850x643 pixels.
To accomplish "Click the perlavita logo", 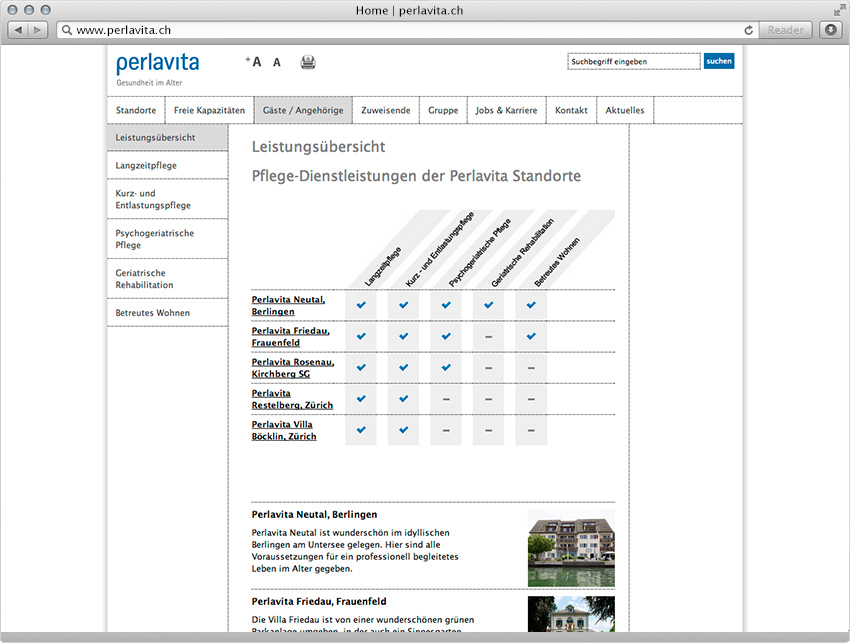I will coord(158,63).
